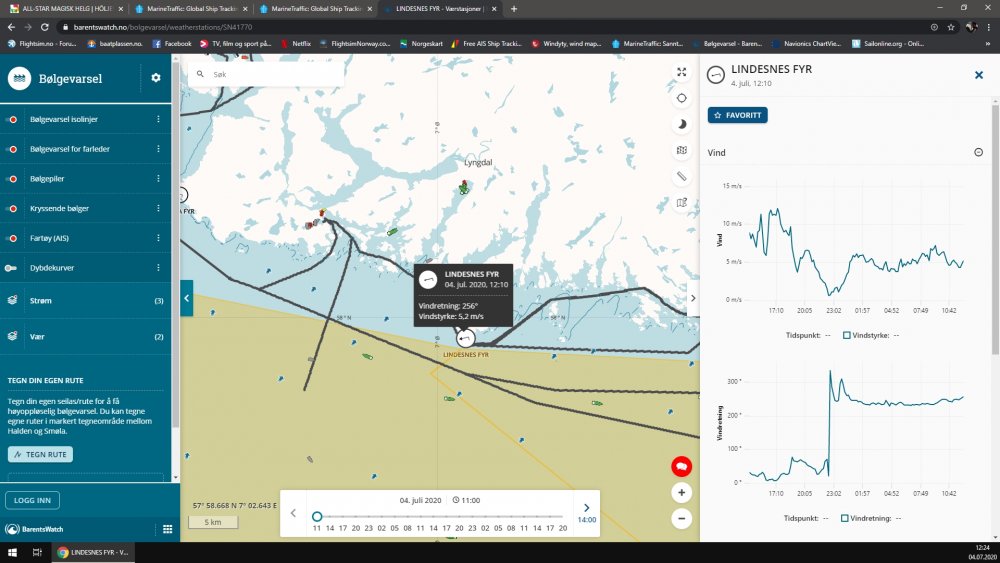Screen dimensions: 1000x563
Task: Open the BarentsWatch logo link
Action: pos(34,529)
